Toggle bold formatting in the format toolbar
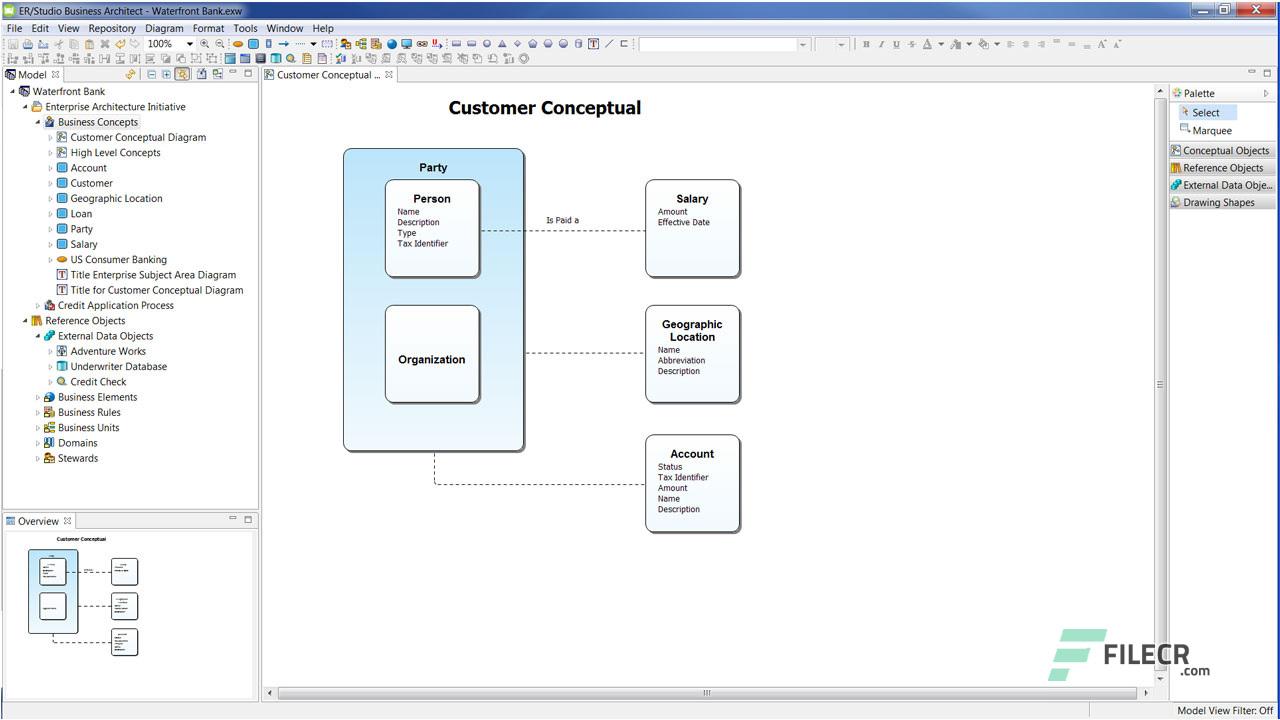The width and height of the screenshot is (1280, 720). (866, 44)
